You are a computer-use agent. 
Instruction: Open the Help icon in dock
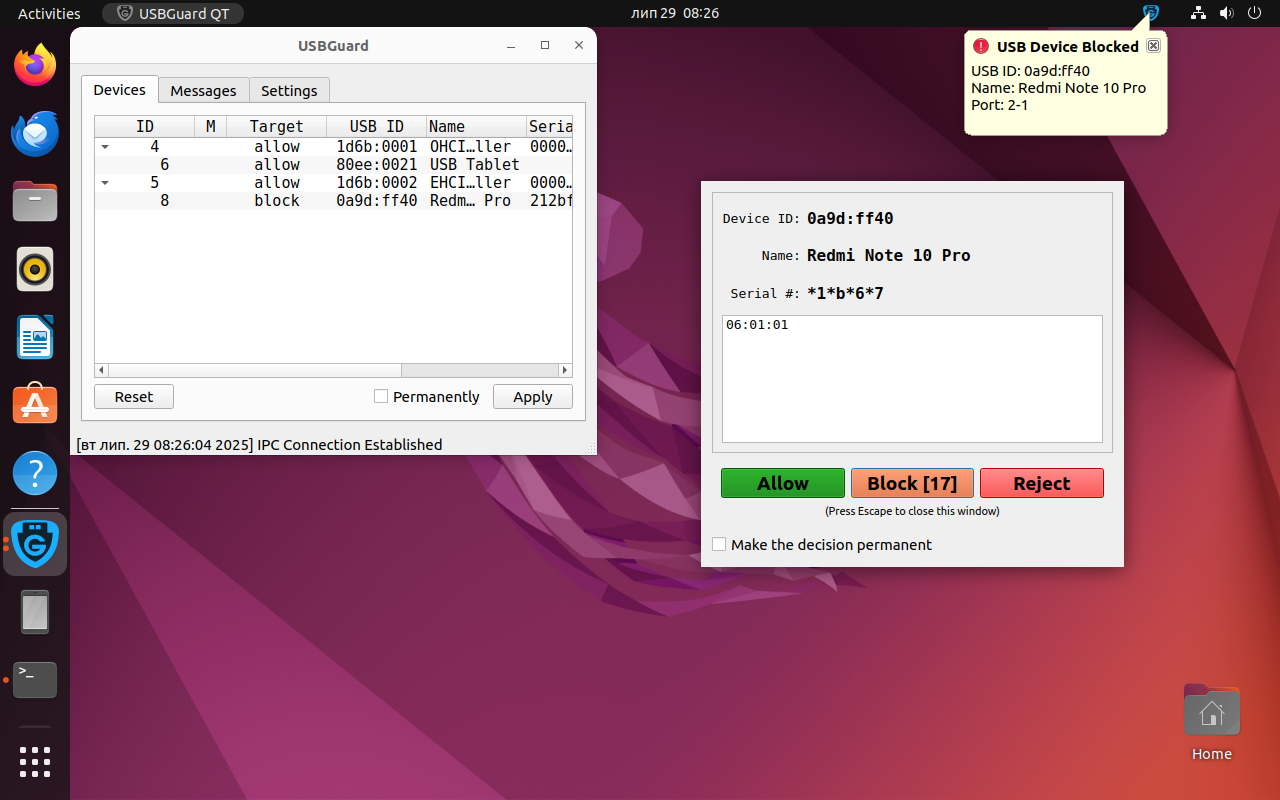click(x=35, y=473)
